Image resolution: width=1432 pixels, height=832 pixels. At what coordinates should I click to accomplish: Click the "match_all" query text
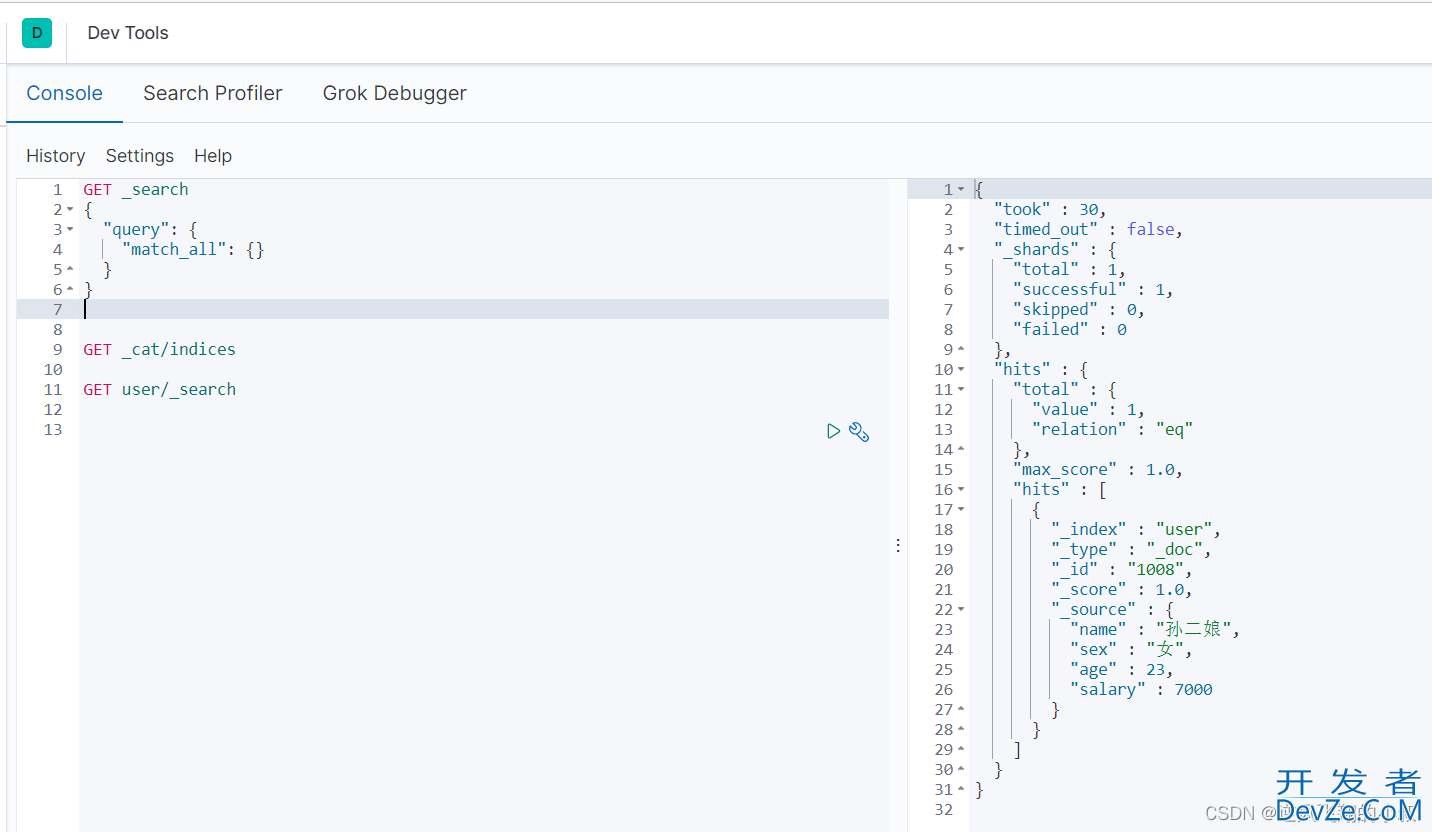click(x=174, y=249)
